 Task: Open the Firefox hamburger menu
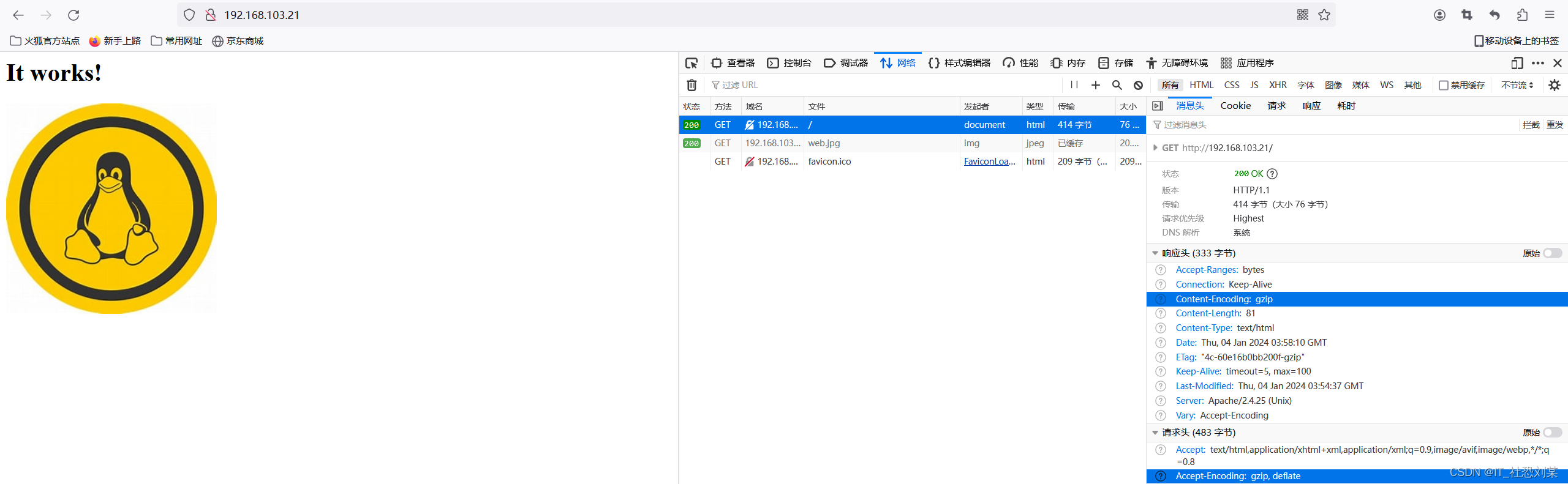tap(1550, 15)
